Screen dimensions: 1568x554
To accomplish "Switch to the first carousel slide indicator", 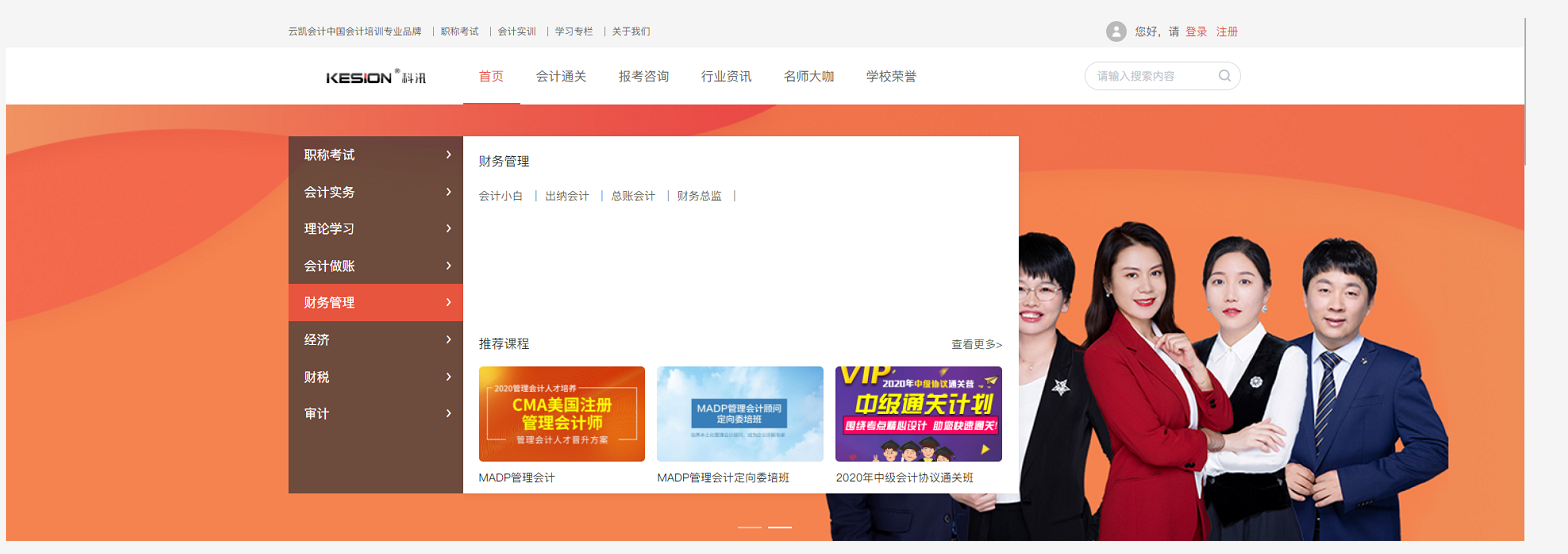I will [750, 527].
